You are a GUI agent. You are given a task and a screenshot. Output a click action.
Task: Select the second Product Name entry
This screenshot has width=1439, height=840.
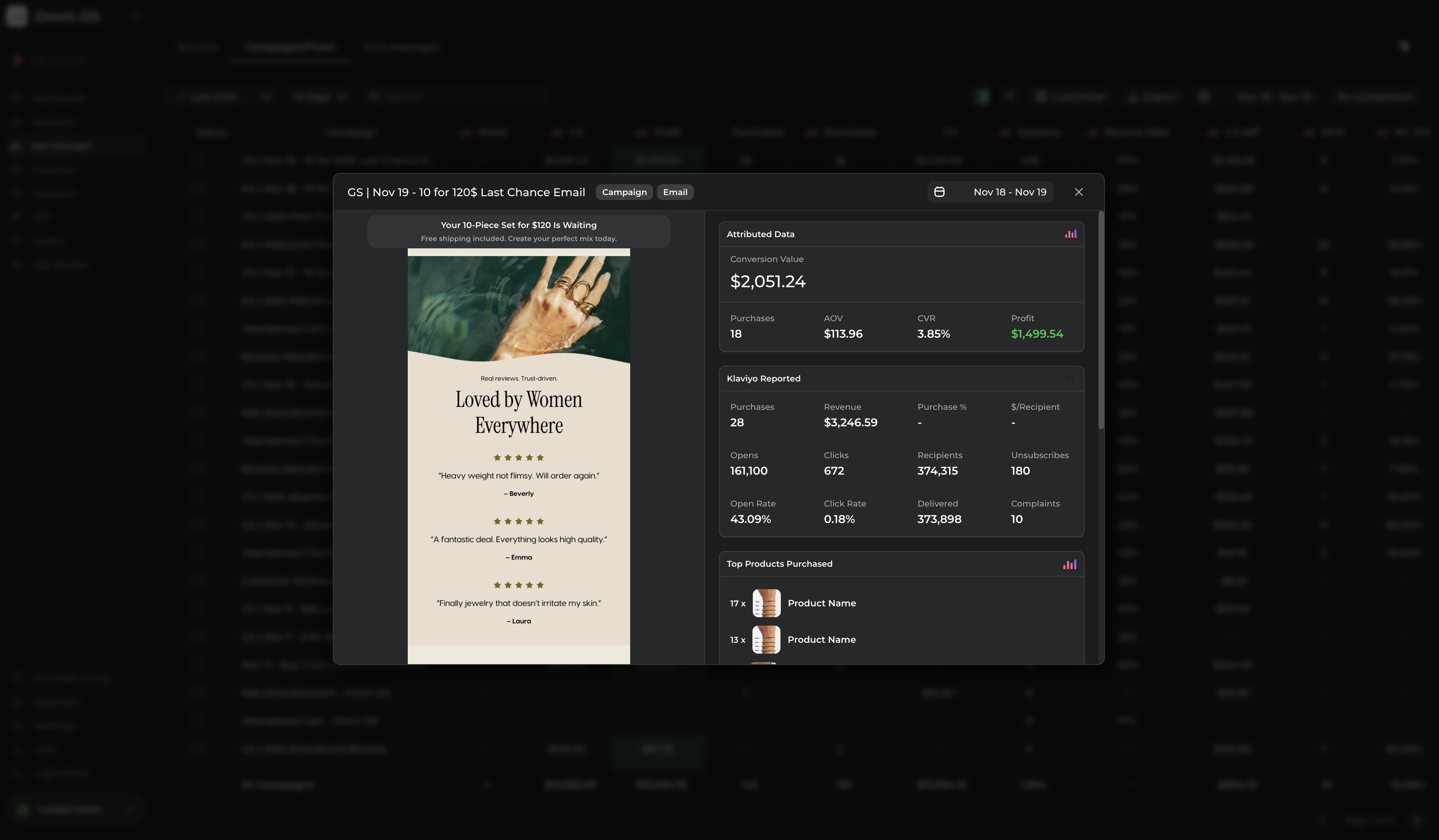821,640
